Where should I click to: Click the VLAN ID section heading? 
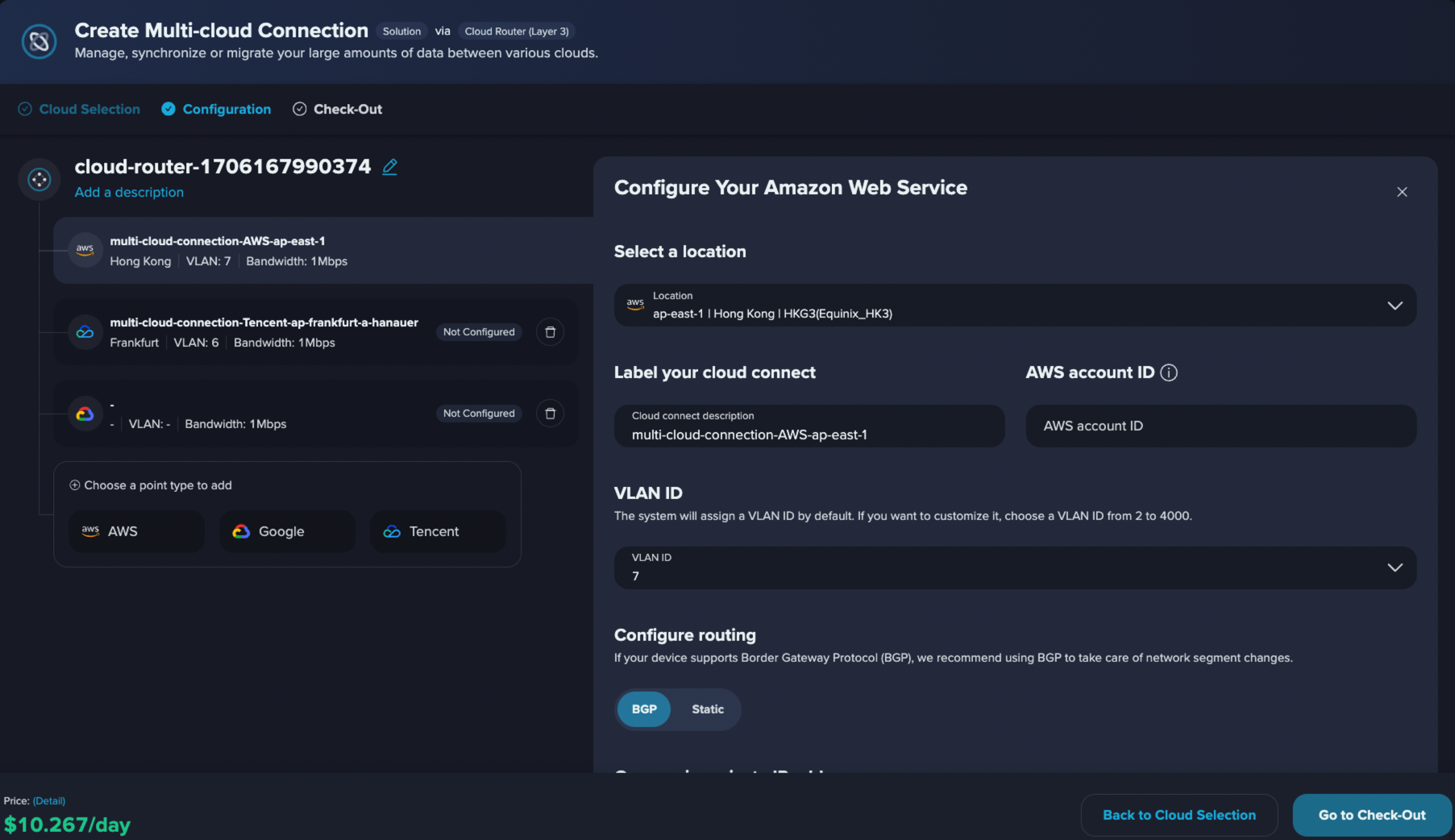click(x=648, y=493)
